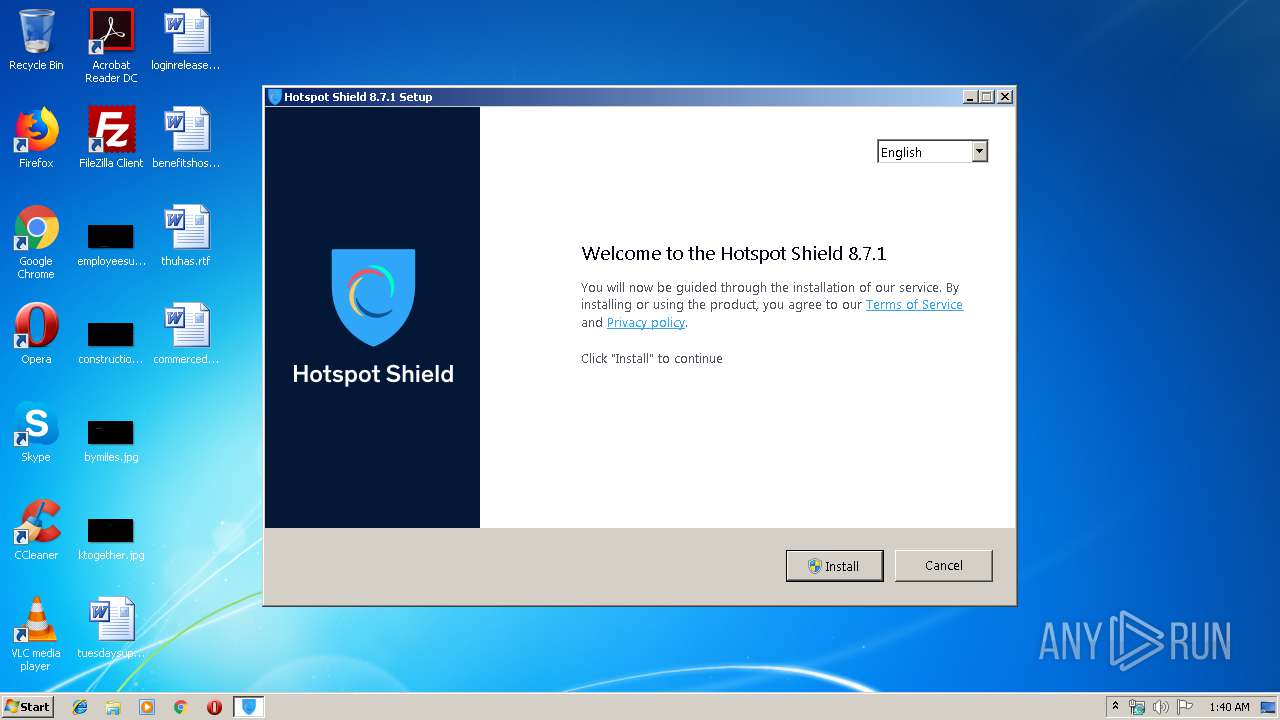
Task: Open the tuesdaysup Word document
Action: click(x=111, y=628)
